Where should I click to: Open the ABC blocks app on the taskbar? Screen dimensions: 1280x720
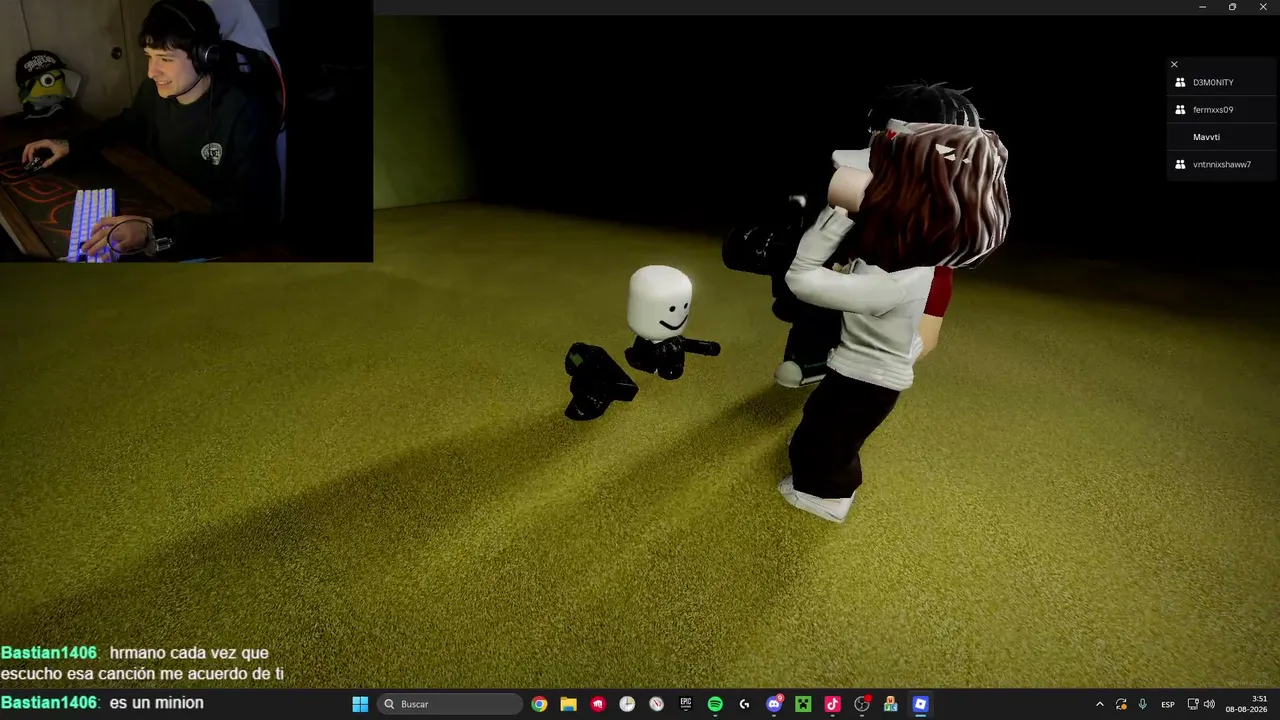(x=891, y=704)
